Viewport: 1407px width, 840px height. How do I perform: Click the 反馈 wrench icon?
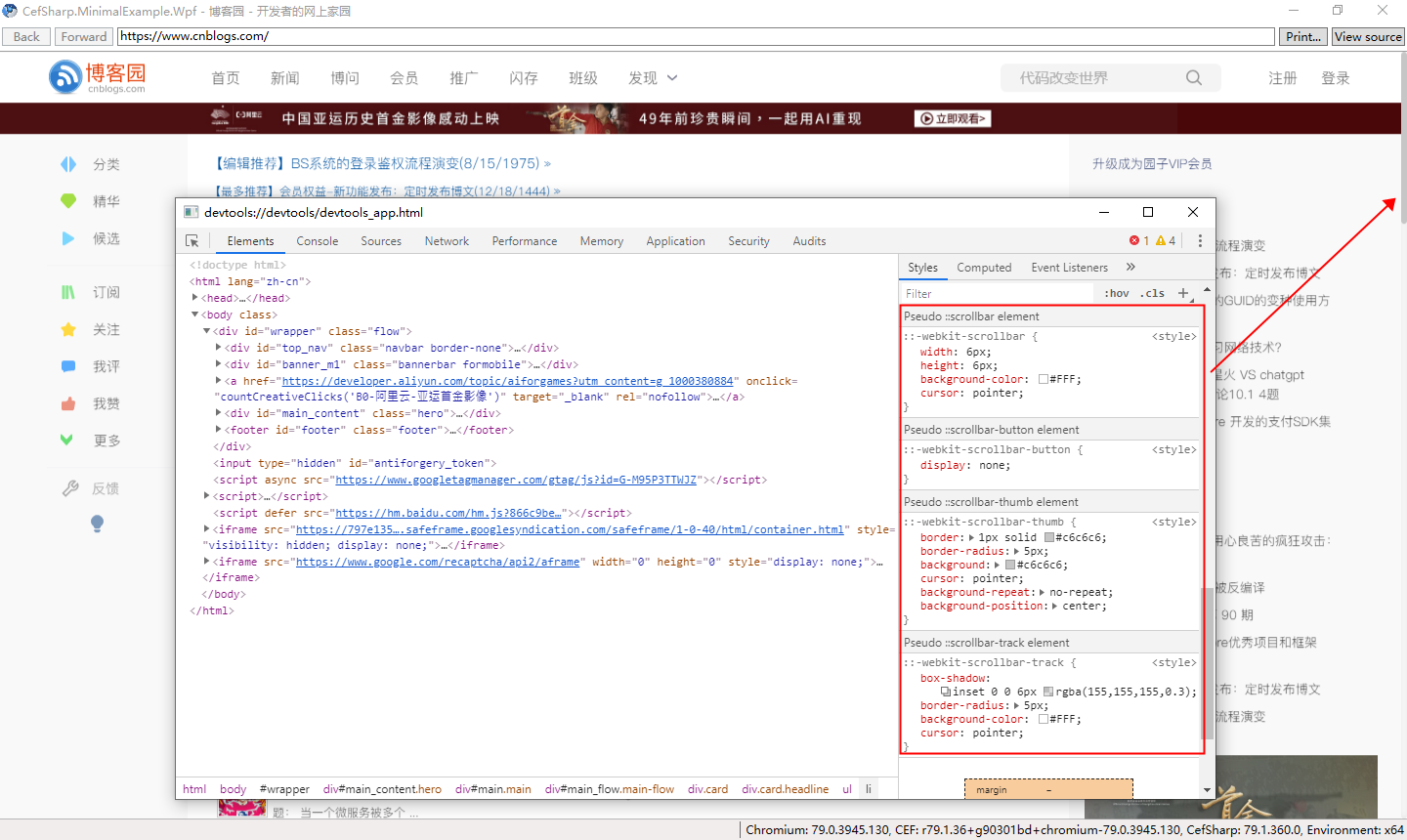(x=70, y=488)
